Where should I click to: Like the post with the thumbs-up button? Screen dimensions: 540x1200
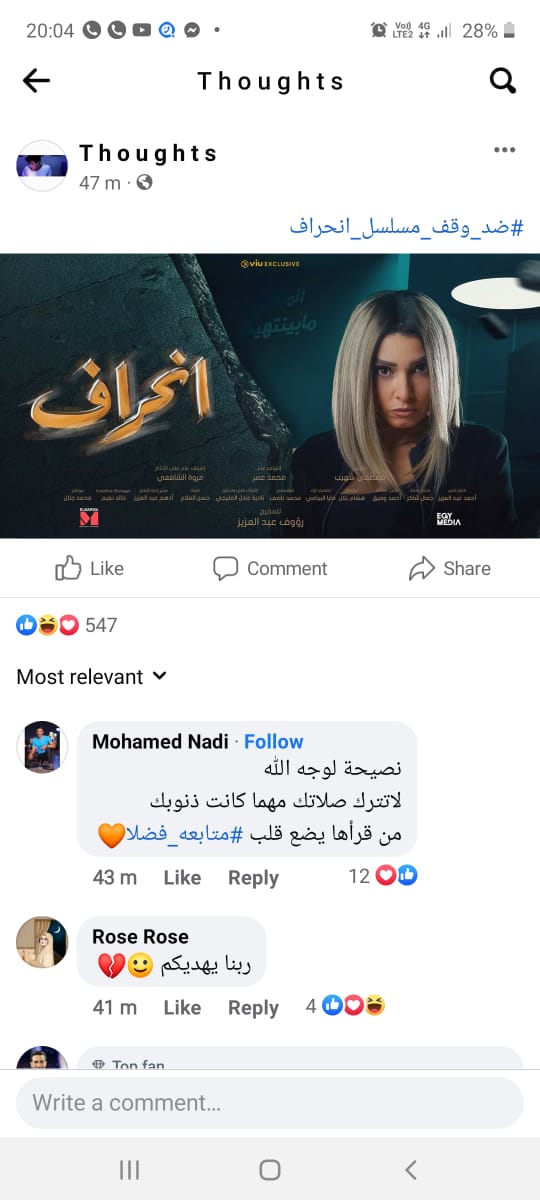pyautogui.click(x=90, y=568)
